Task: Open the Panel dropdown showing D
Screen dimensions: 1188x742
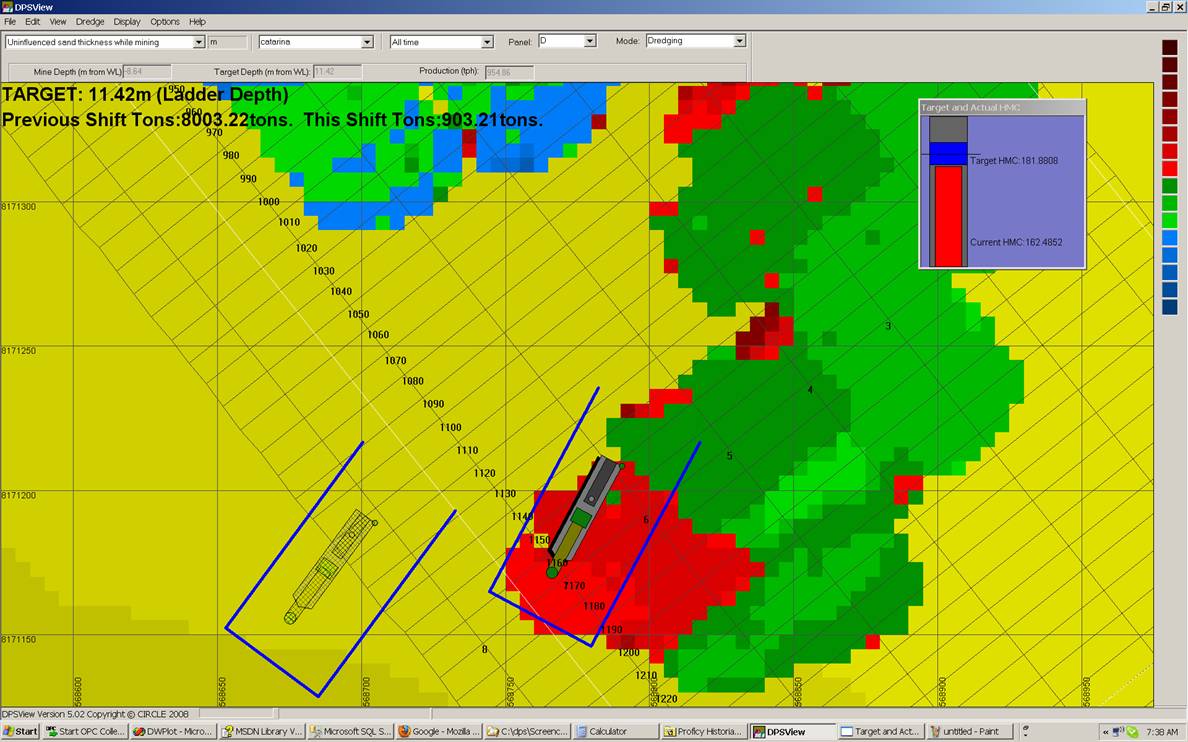Action: click(590, 41)
